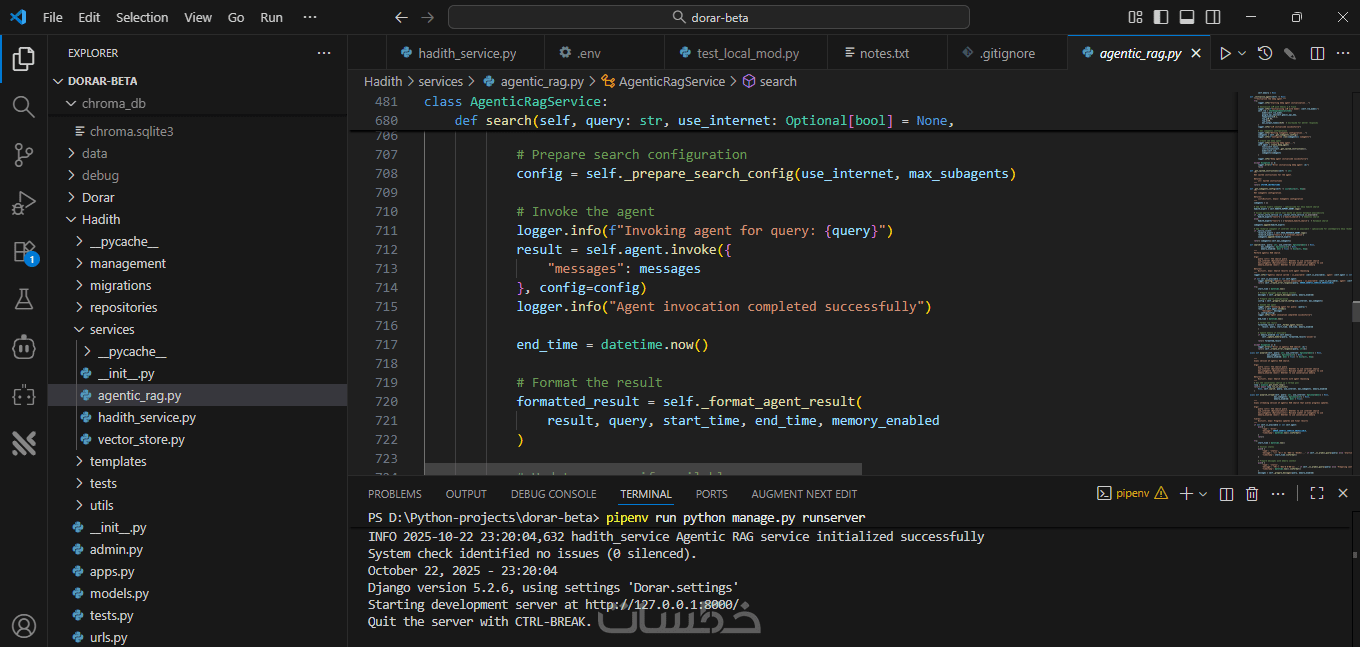Open the Extensions view
The height and width of the screenshot is (647, 1360).
24,251
